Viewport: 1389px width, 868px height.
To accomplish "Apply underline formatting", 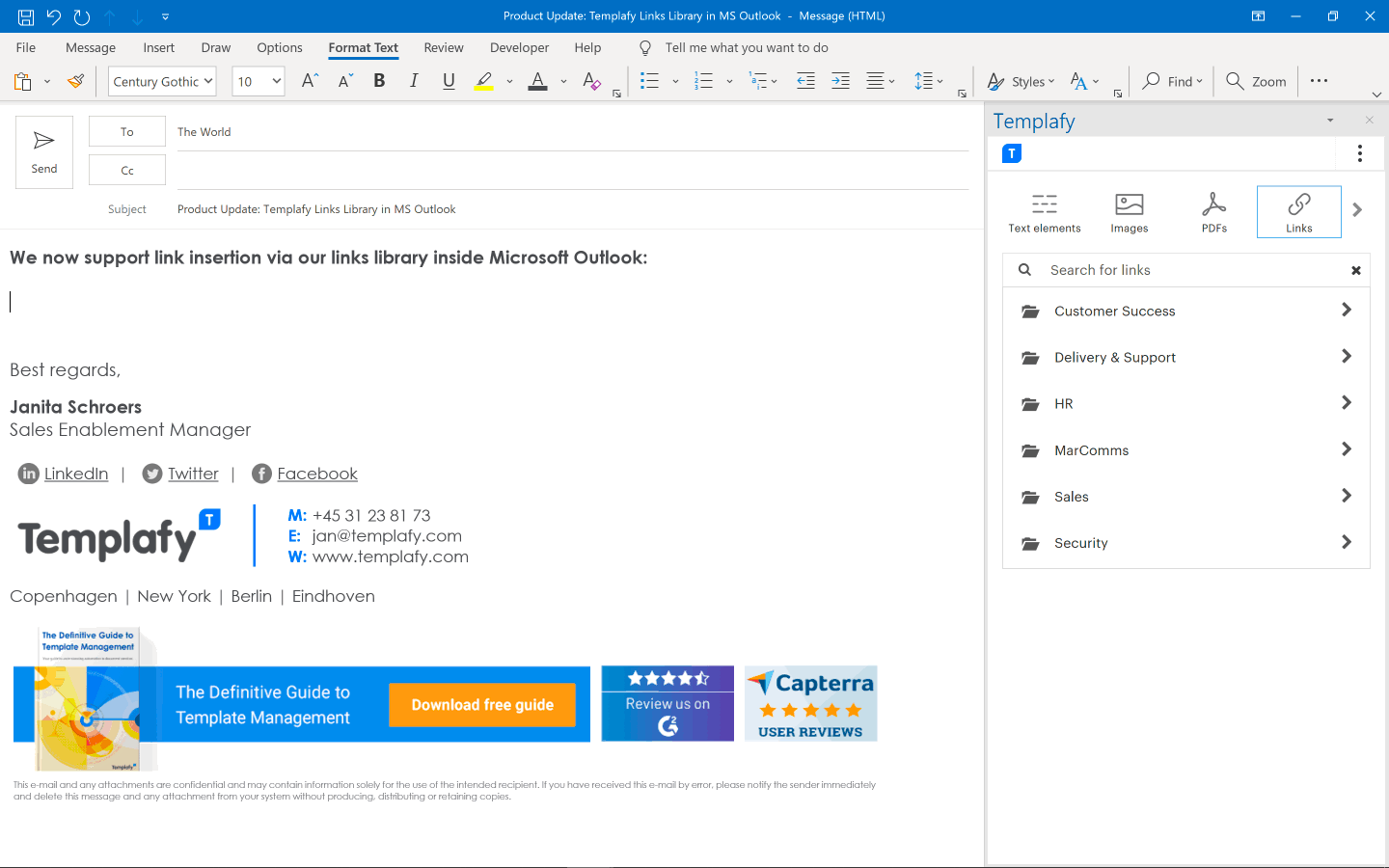I will [449, 81].
